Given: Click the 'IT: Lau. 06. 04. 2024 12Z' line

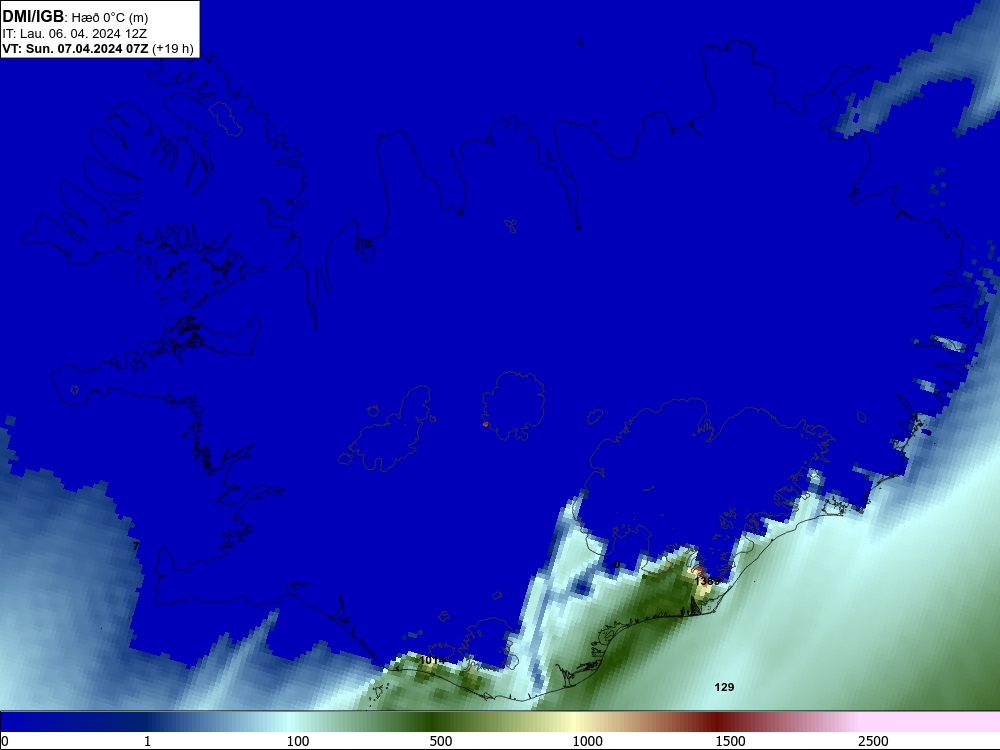Looking at the screenshot, I should point(75,33).
